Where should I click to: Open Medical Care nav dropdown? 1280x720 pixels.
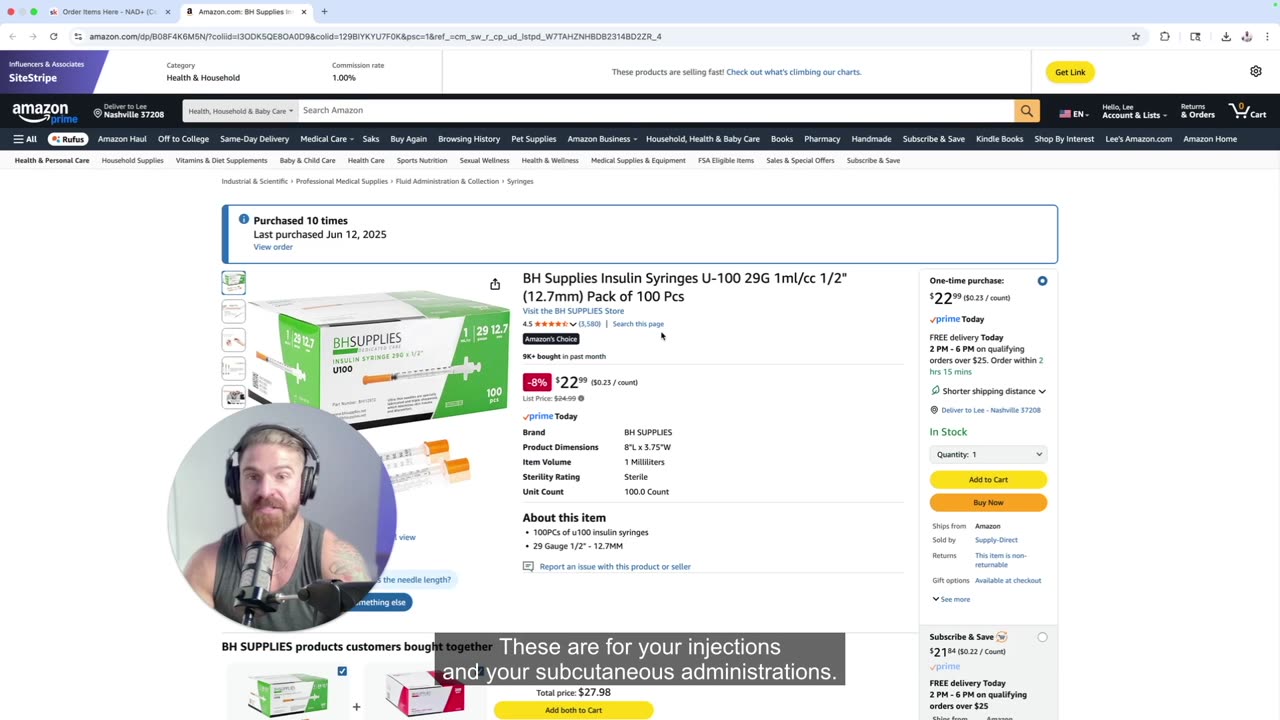pos(326,139)
